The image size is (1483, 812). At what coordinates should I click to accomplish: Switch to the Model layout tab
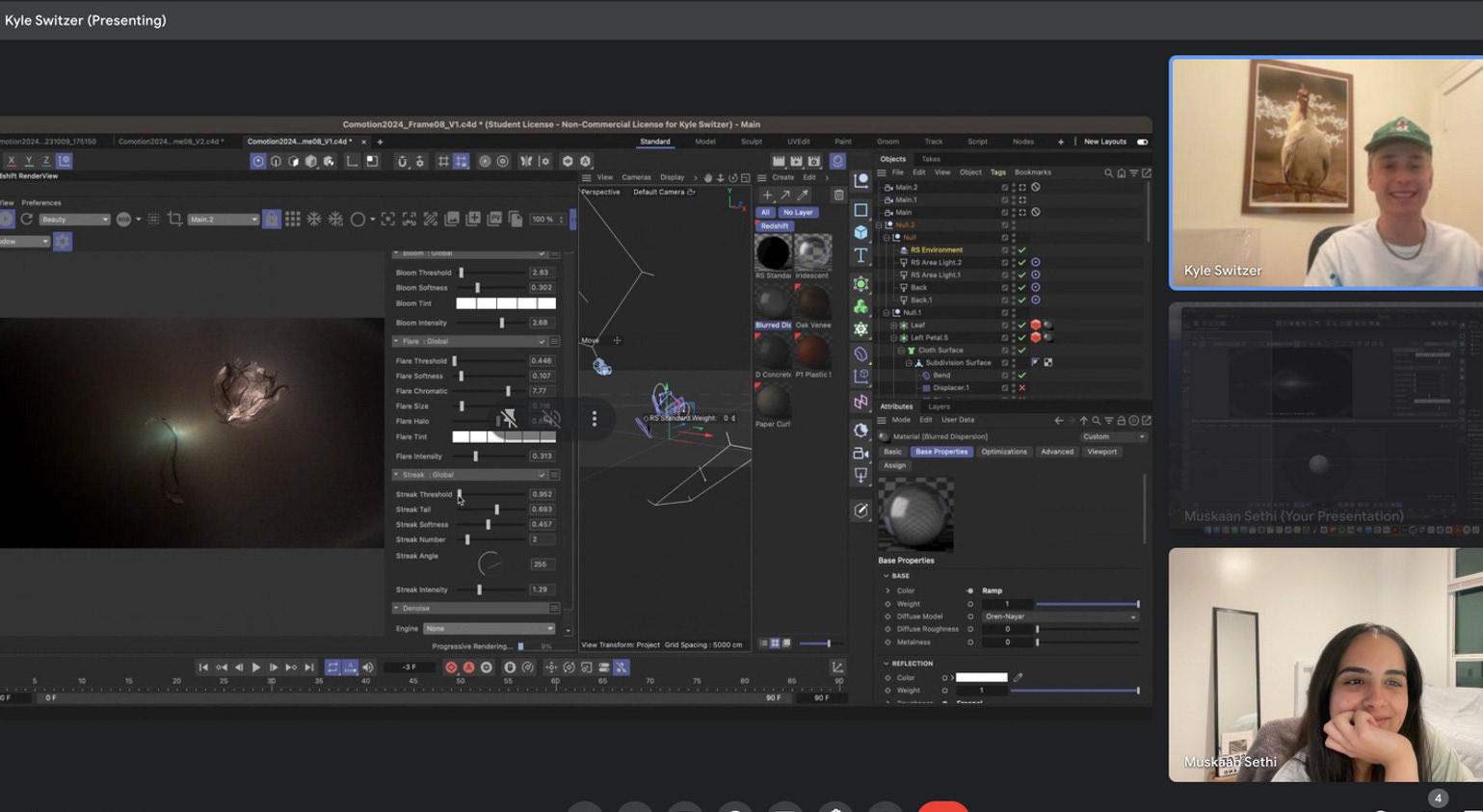[x=705, y=142]
